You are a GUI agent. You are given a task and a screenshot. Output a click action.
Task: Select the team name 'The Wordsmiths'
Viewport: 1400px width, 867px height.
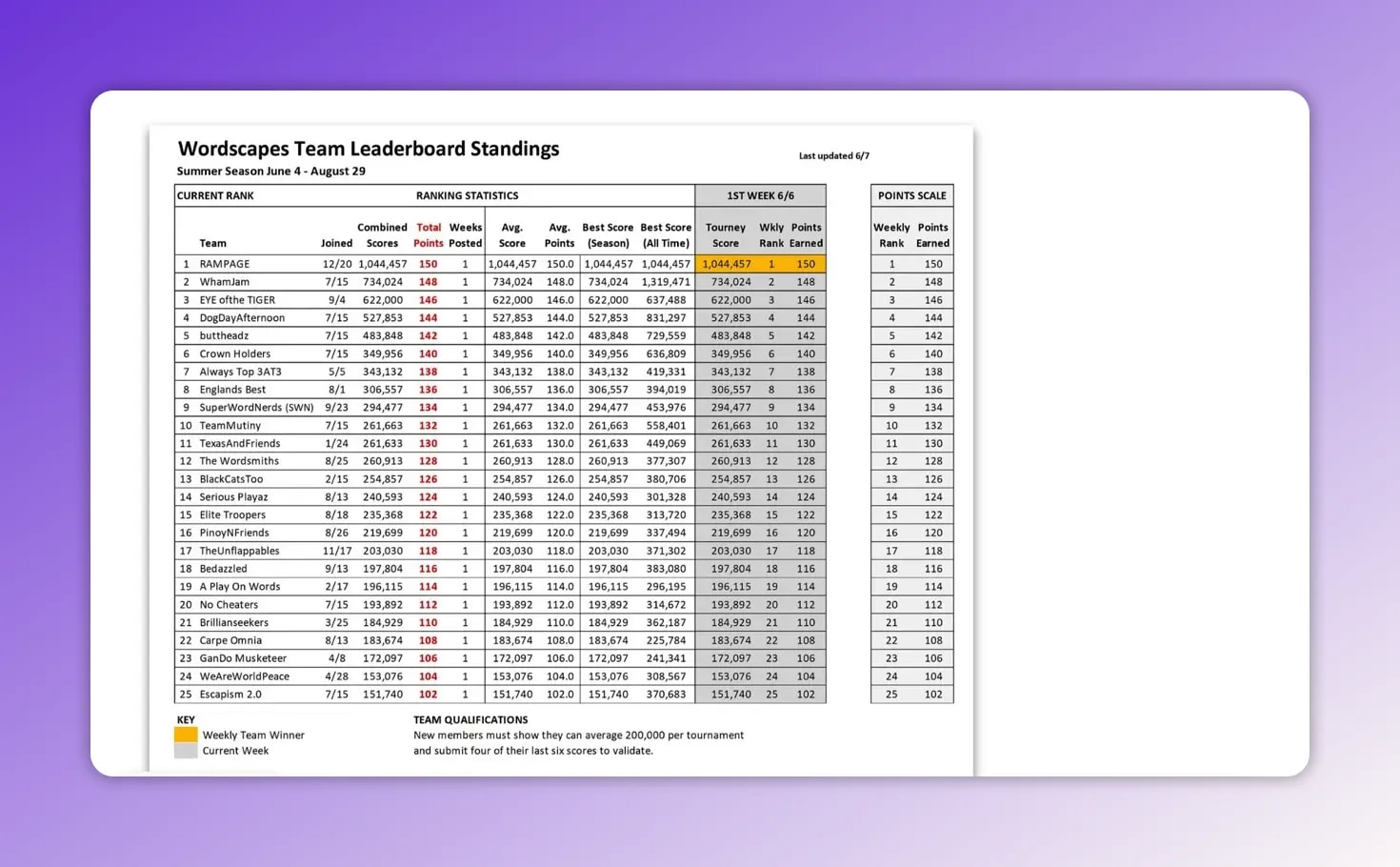pos(239,461)
